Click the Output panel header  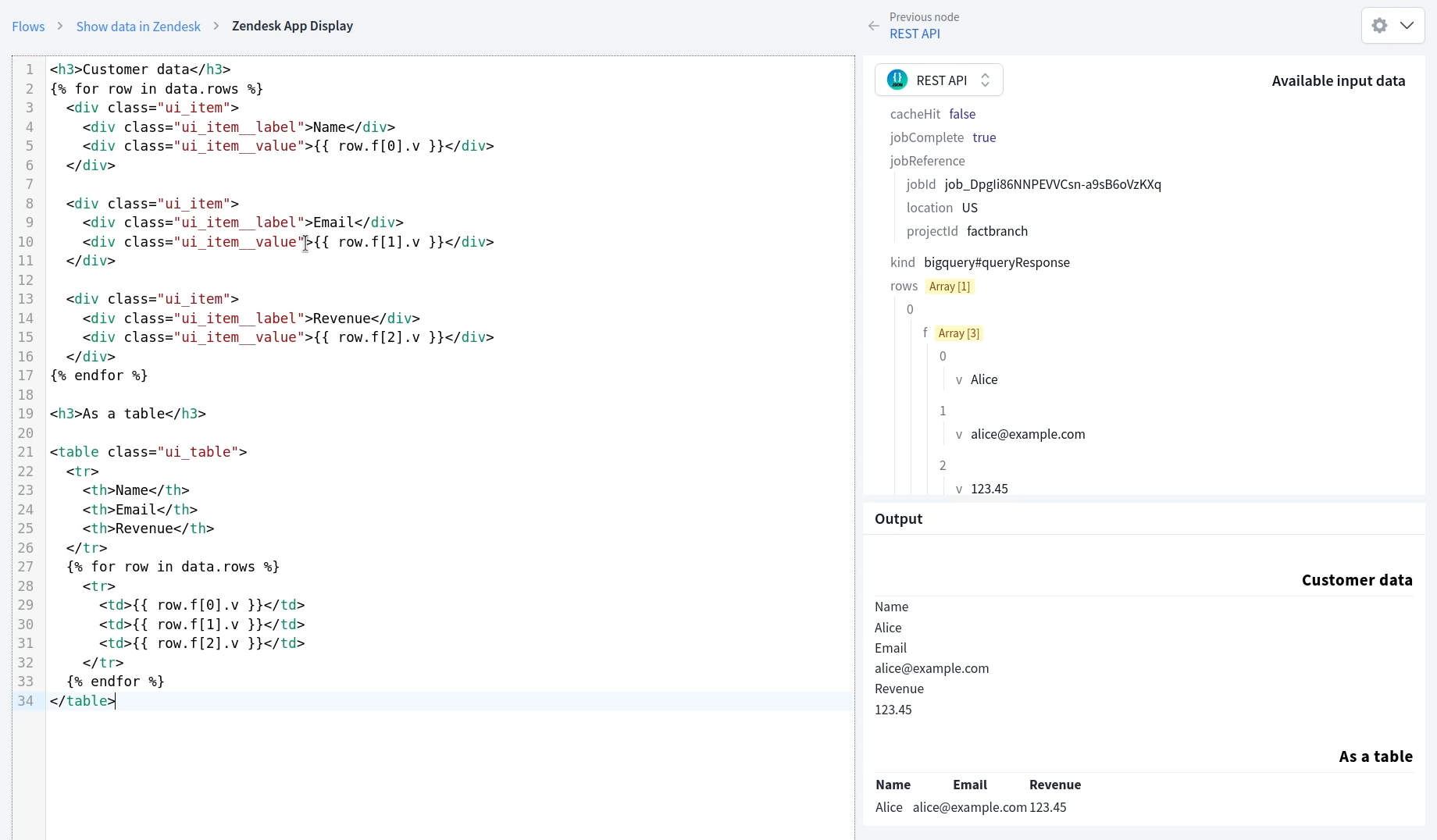pos(897,518)
